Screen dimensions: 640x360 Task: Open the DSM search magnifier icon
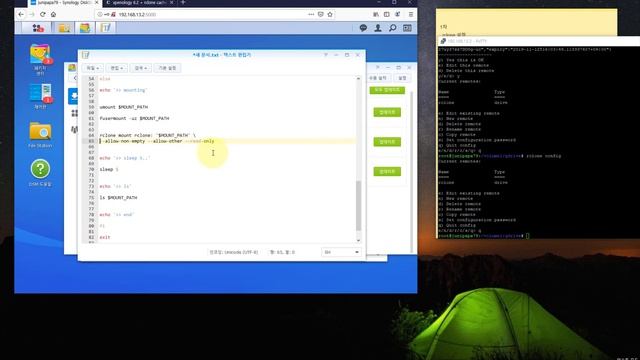click(x=393, y=28)
